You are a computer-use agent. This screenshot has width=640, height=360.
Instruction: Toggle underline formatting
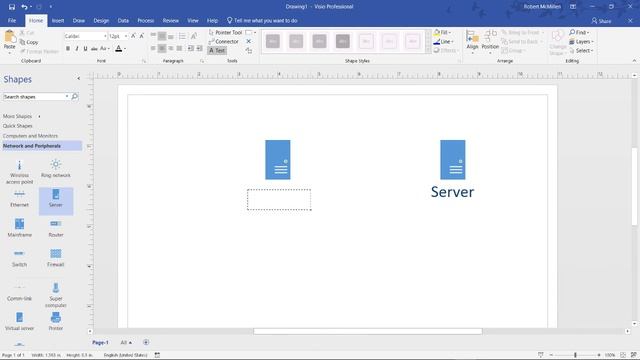pos(85,49)
